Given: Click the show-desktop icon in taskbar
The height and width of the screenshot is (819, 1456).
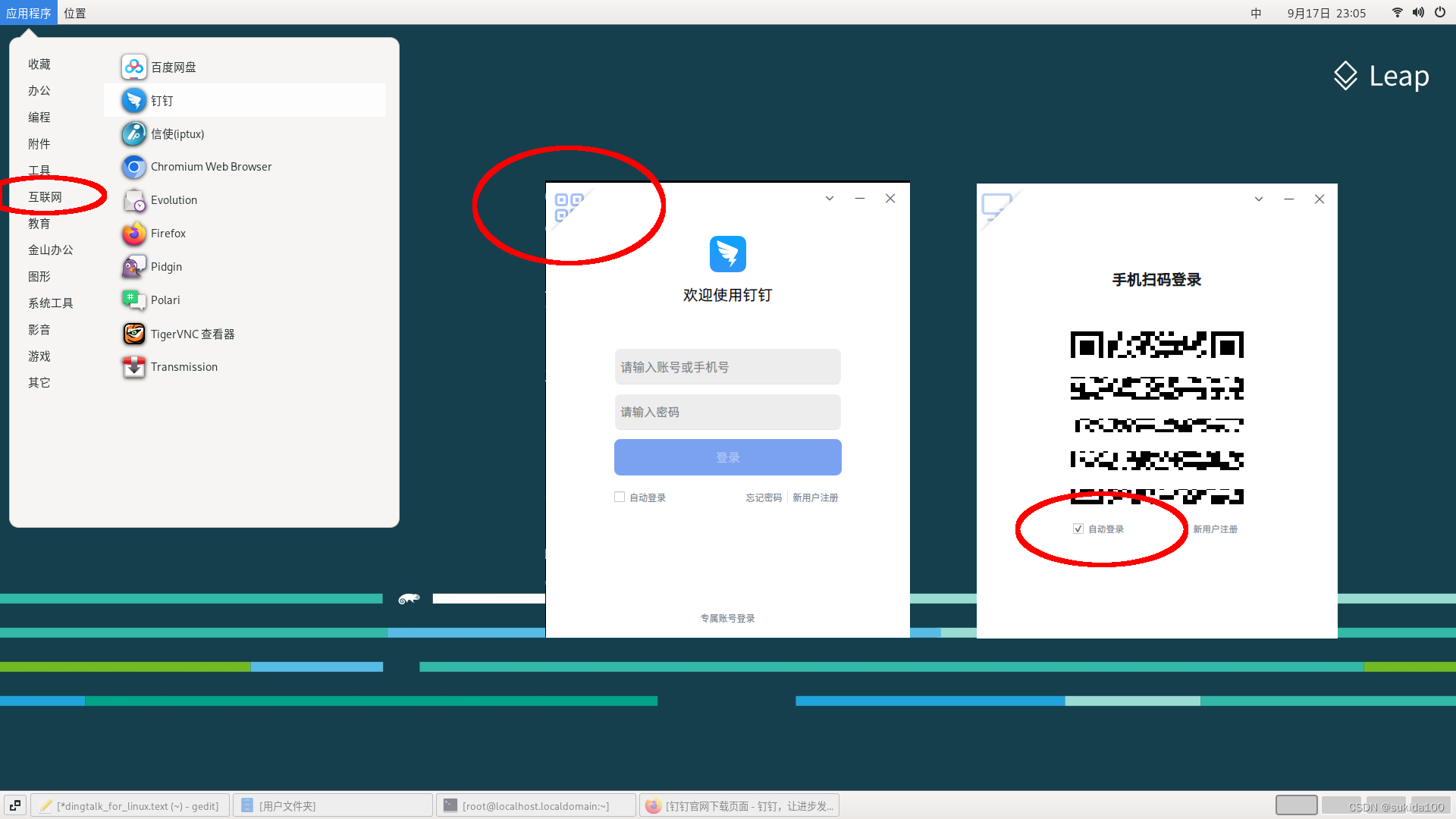Looking at the screenshot, I should tap(15, 805).
